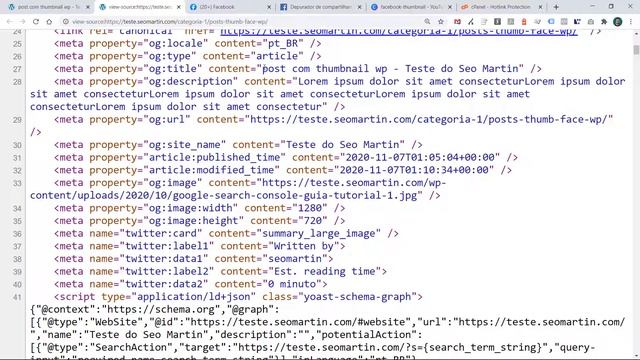Click 'og:title' property on line 27

coord(172,69)
